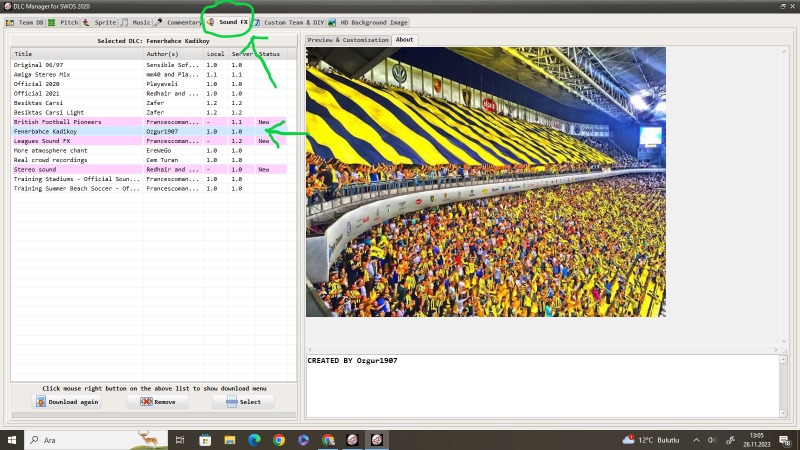Click the HD Background Image icon
Screen dimensions: 800x450
click(x=332, y=22)
